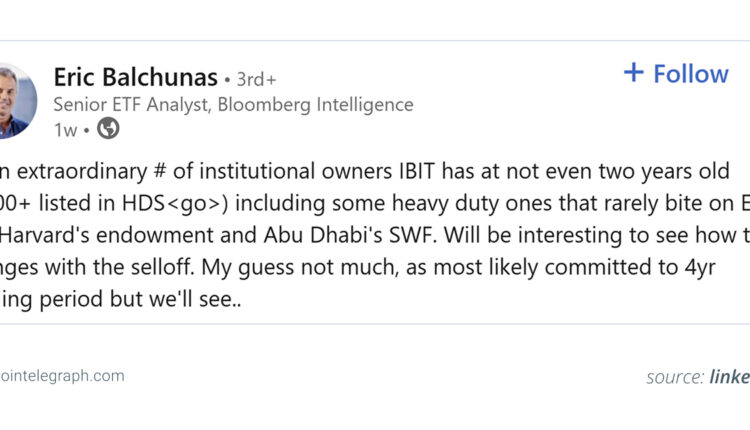Click the plus icon beside Follow
Viewport: 750px width, 430px height.
[633, 73]
